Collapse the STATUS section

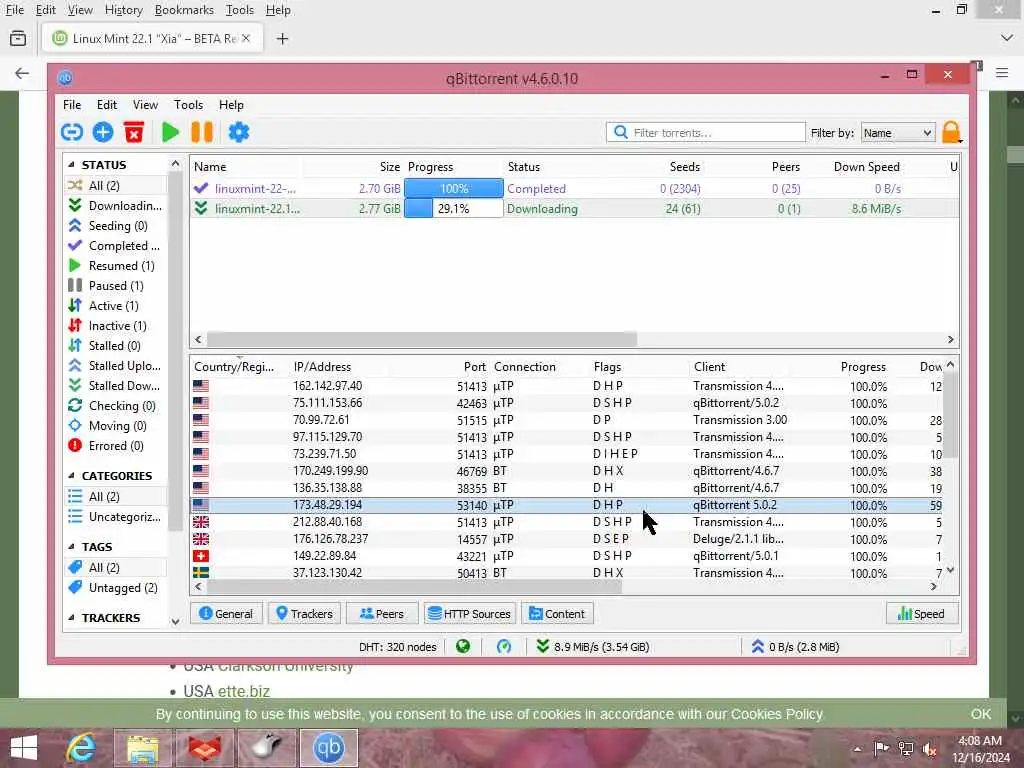click(71, 165)
